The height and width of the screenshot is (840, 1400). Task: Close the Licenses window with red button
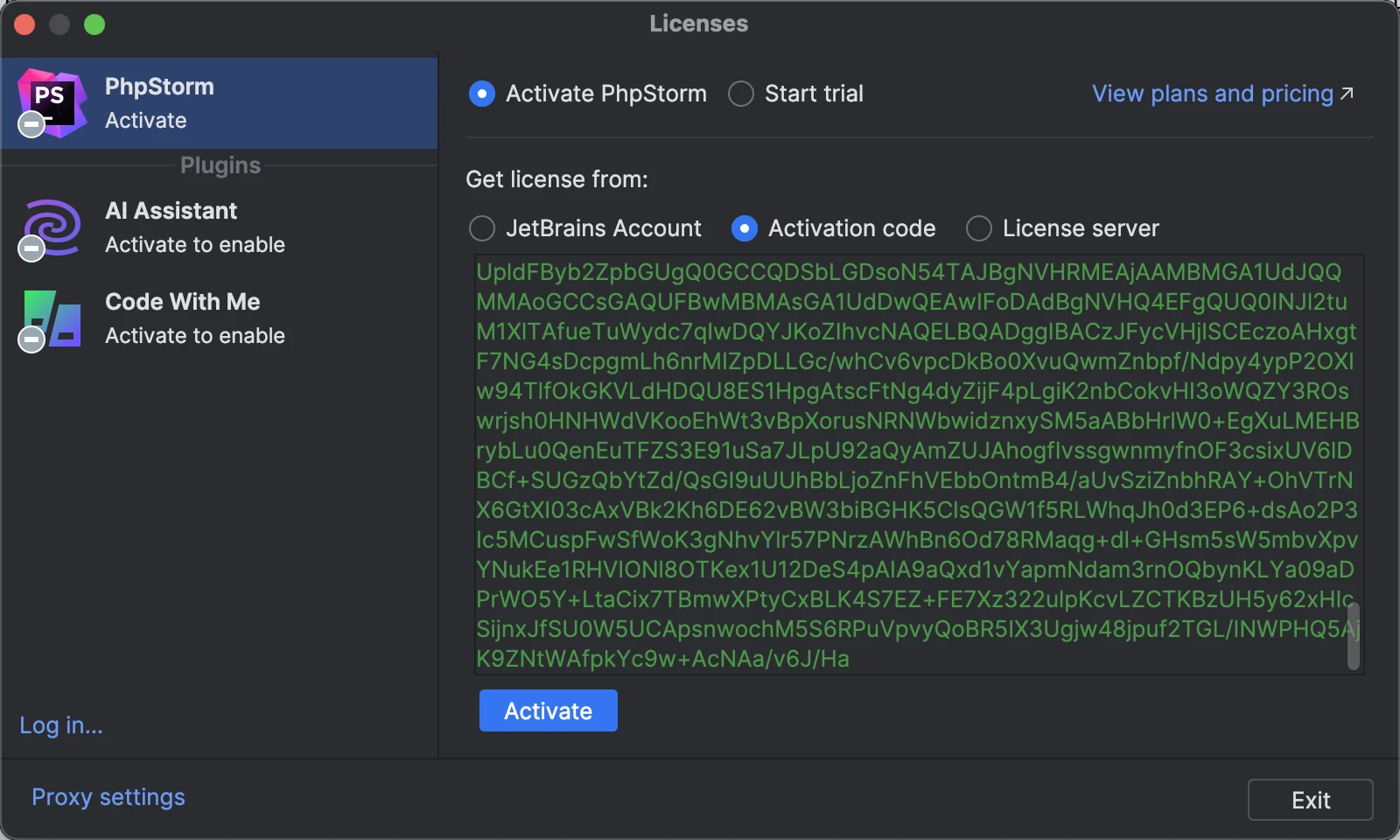click(24, 24)
